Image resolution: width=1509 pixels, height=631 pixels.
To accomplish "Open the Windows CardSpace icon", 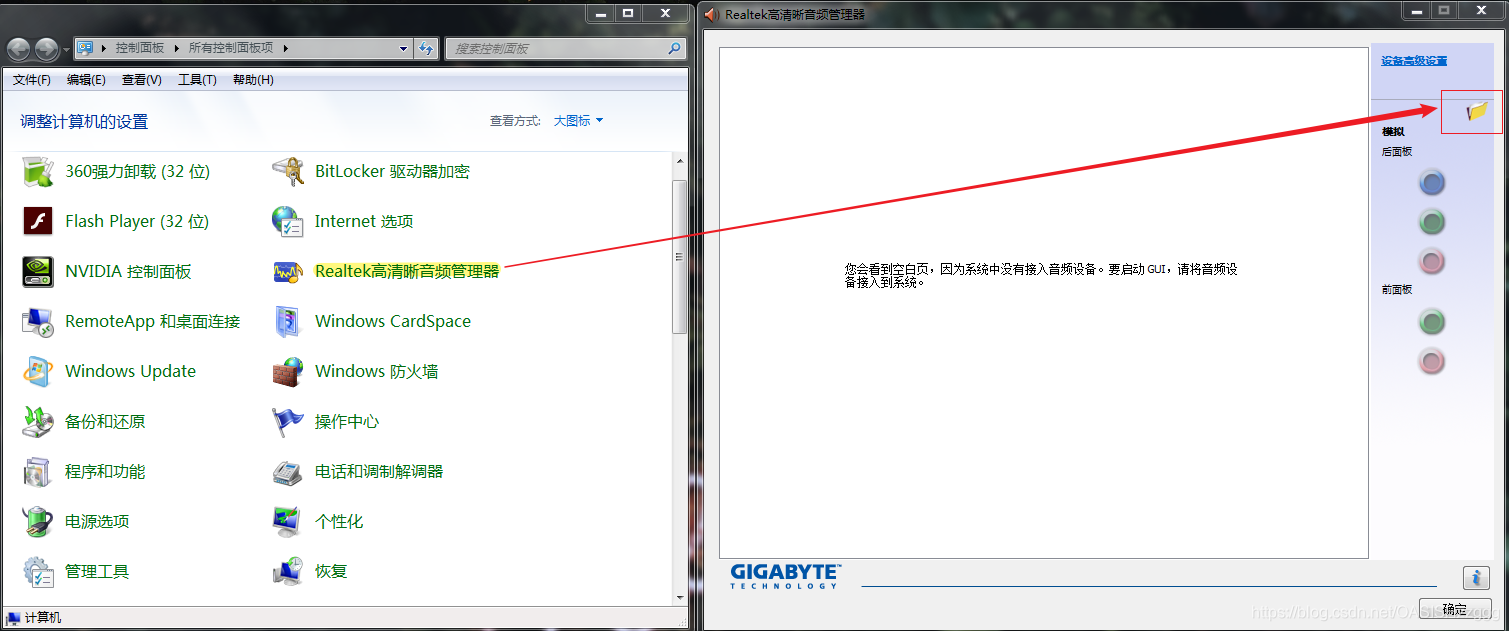I will pyautogui.click(x=288, y=321).
